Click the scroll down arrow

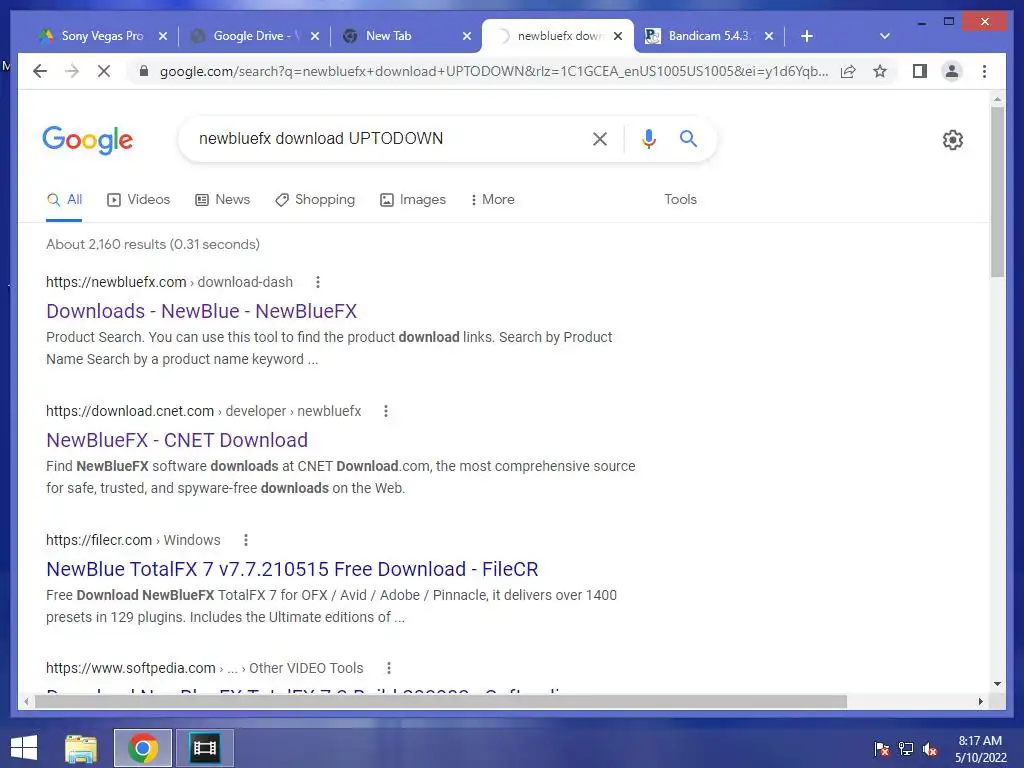pyautogui.click(x=997, y=684)
